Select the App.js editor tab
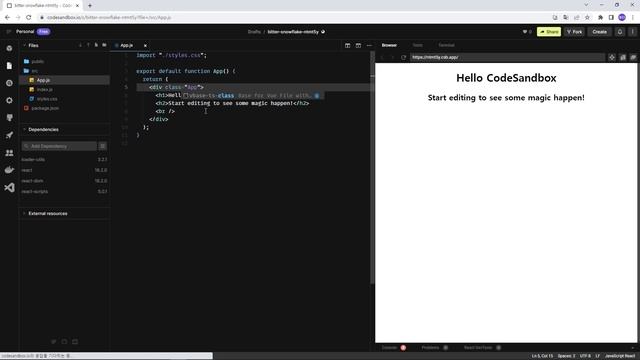This screenshot has height=360, width=640. pos(127,45)
